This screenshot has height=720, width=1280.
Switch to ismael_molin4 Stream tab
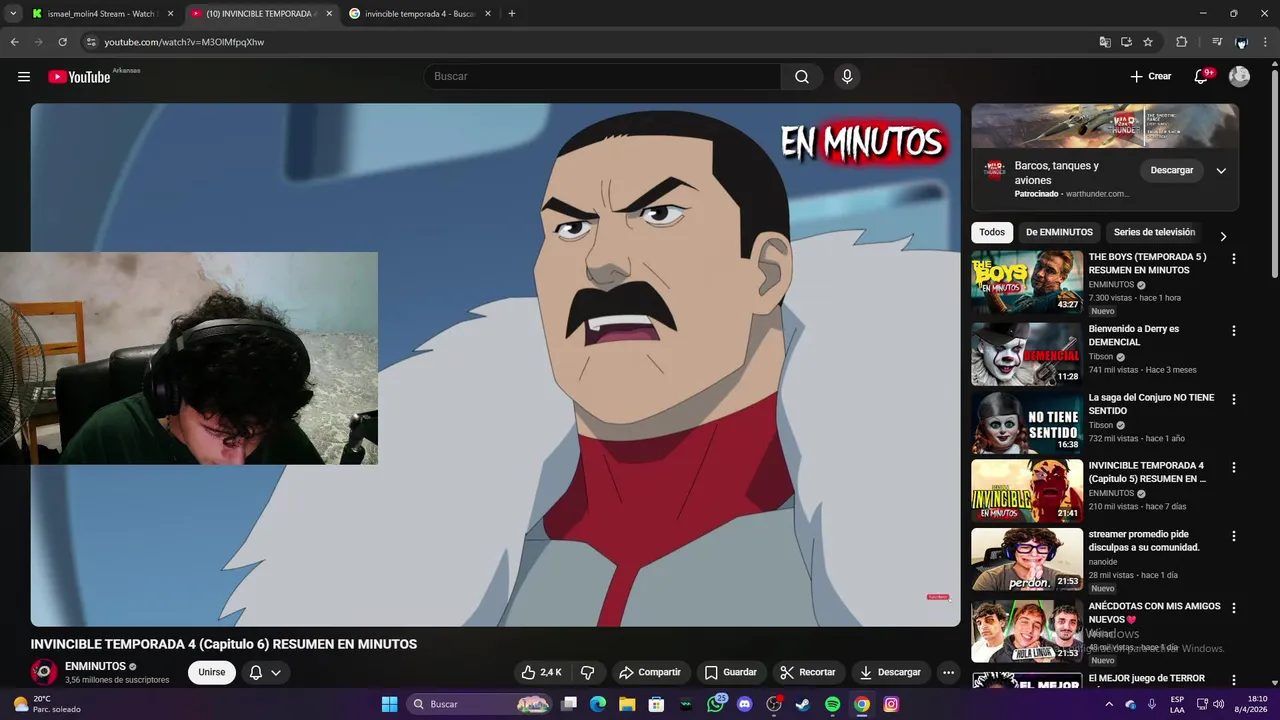point(100,14)
